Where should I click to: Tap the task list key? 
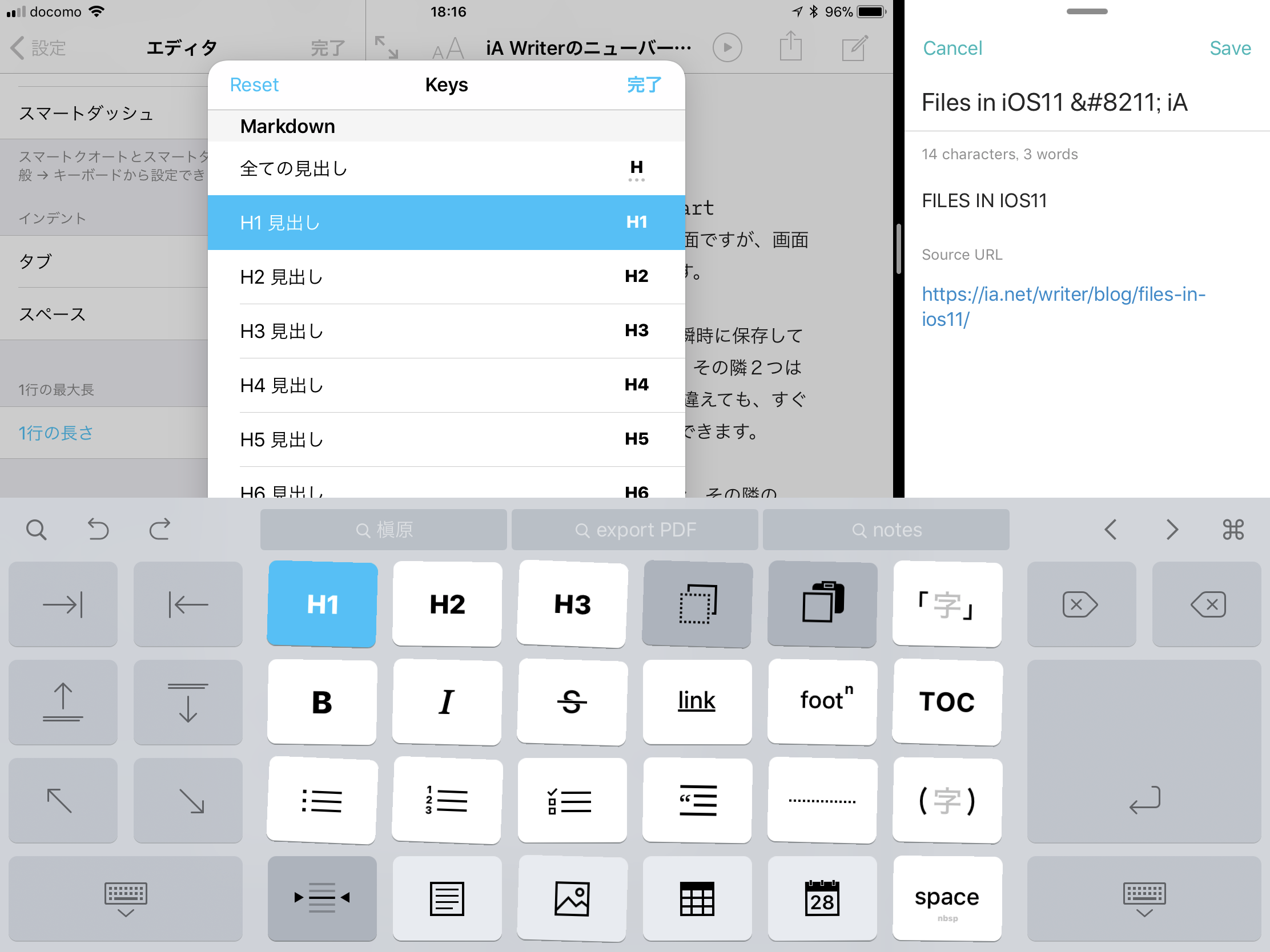click(x=572, y=801)
